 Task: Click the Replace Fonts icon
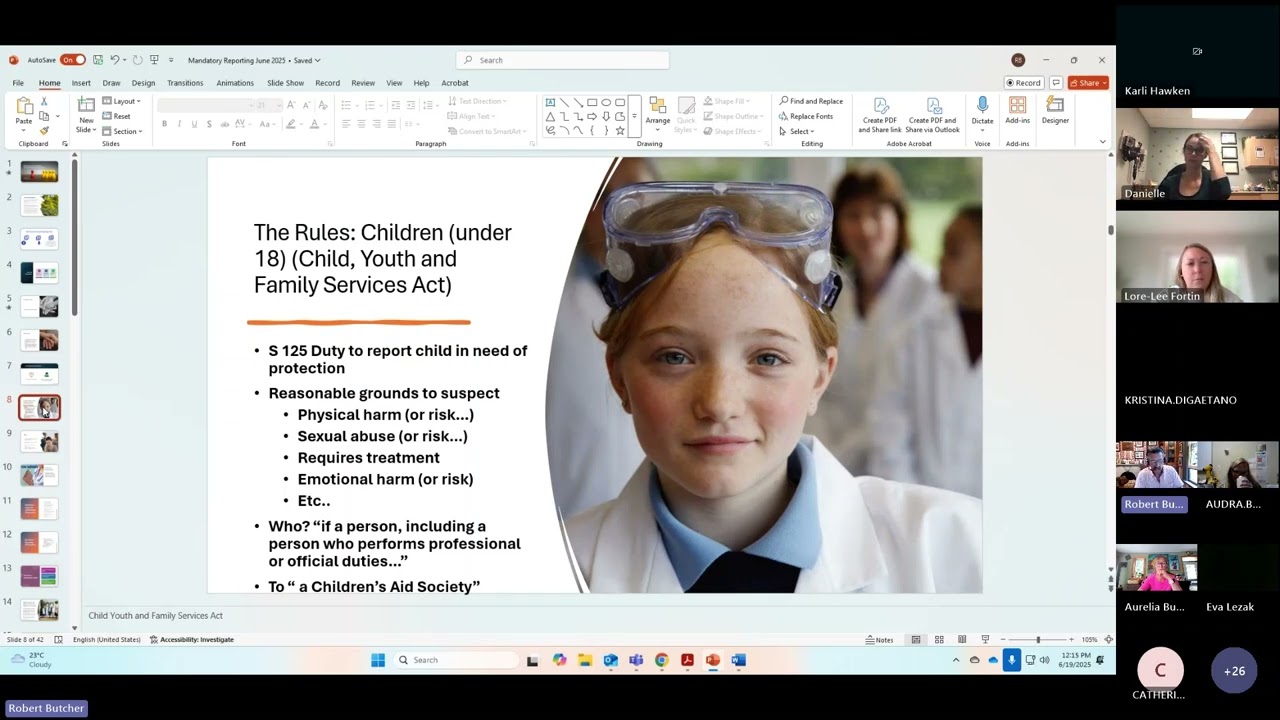pyautogui.click(x=806, y=116)
